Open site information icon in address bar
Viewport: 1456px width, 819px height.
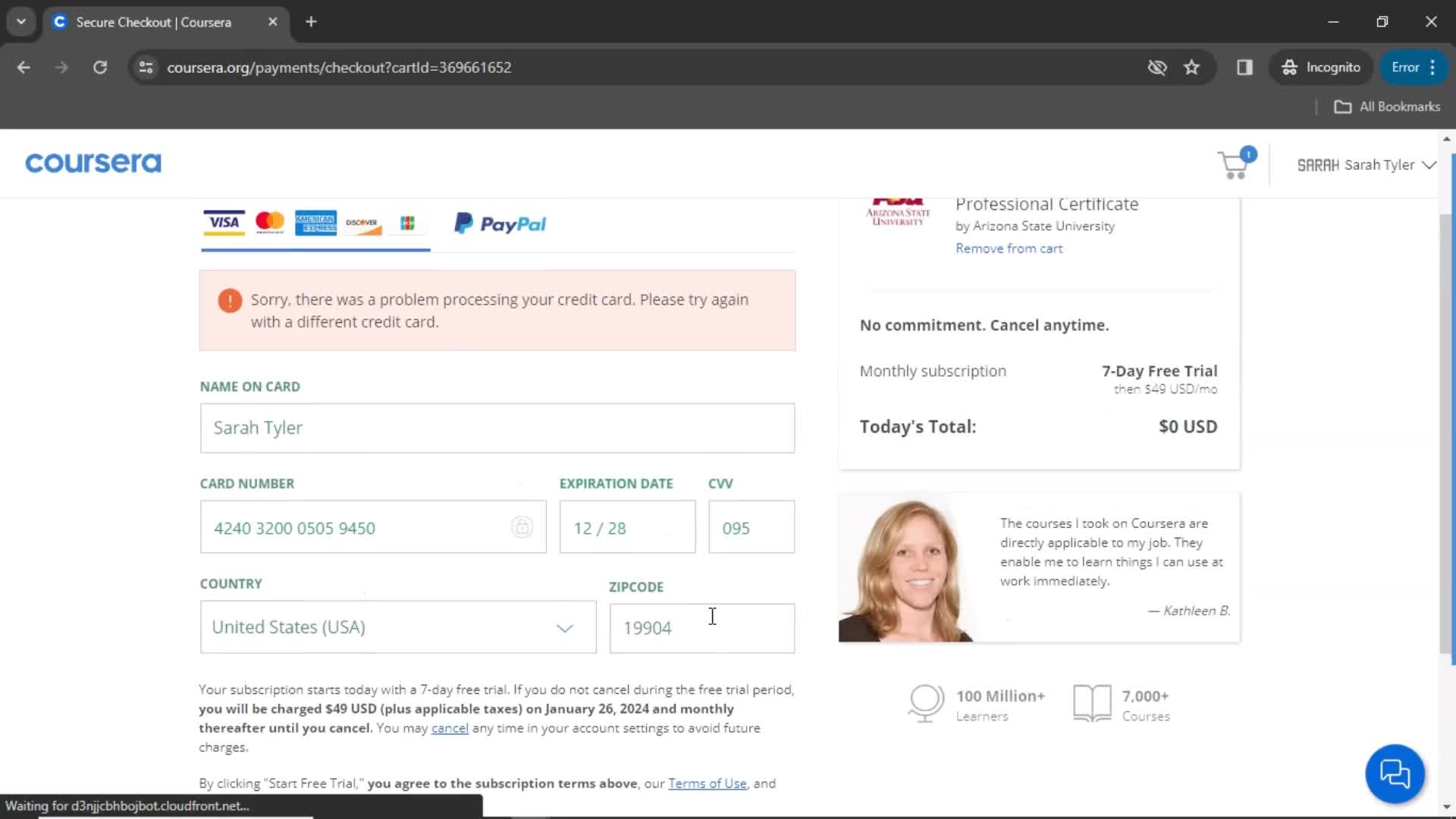pos(146,67)
